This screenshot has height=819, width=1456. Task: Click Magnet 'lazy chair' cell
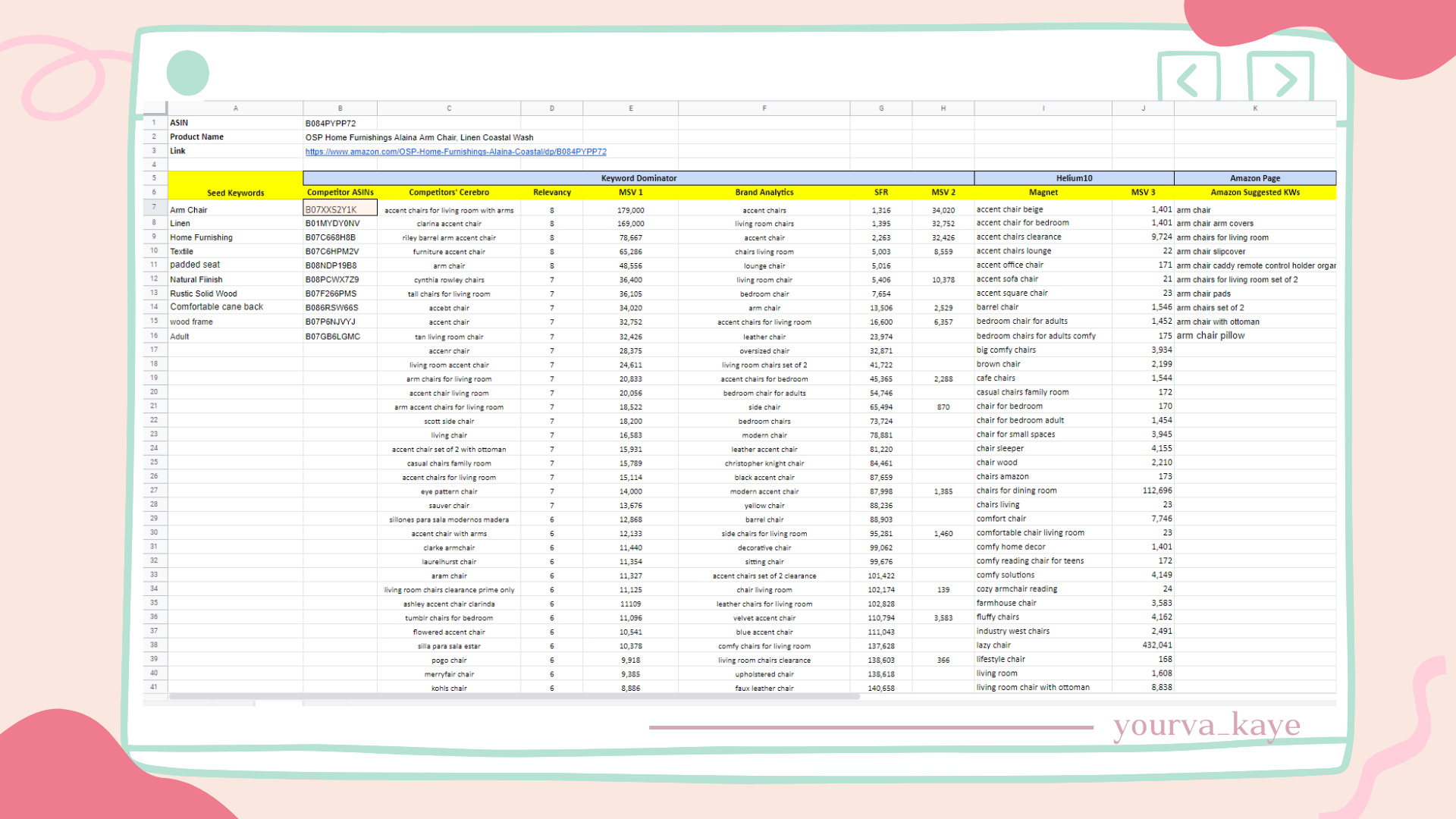1043,645
